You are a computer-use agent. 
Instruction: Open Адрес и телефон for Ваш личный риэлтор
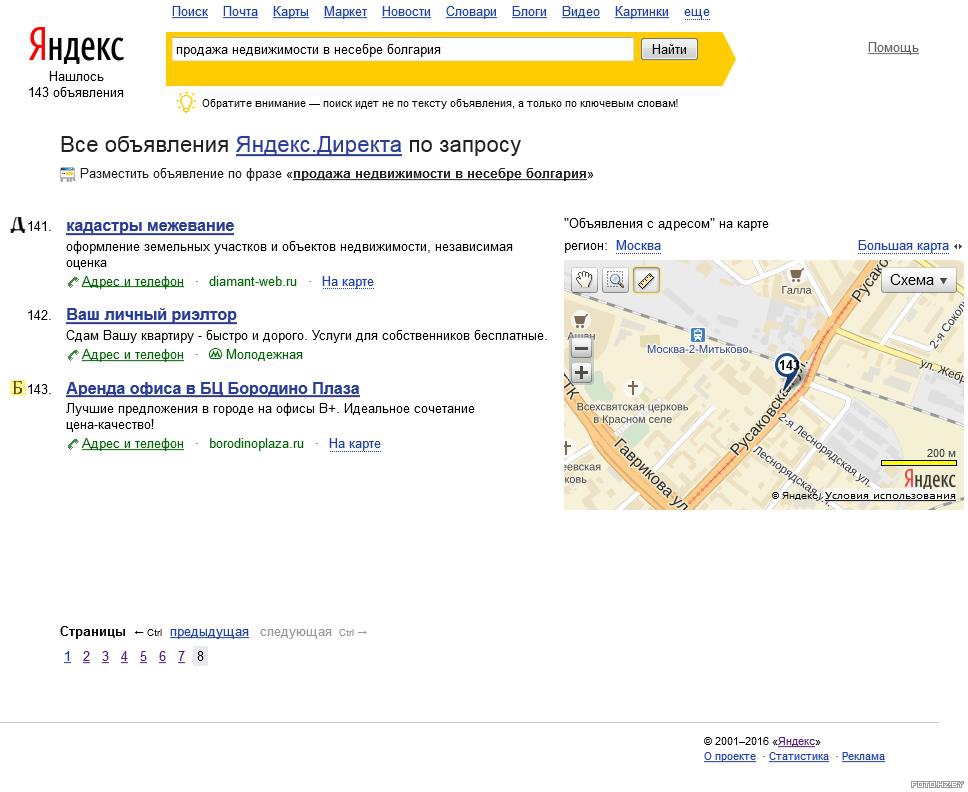(x=133, y=354)
